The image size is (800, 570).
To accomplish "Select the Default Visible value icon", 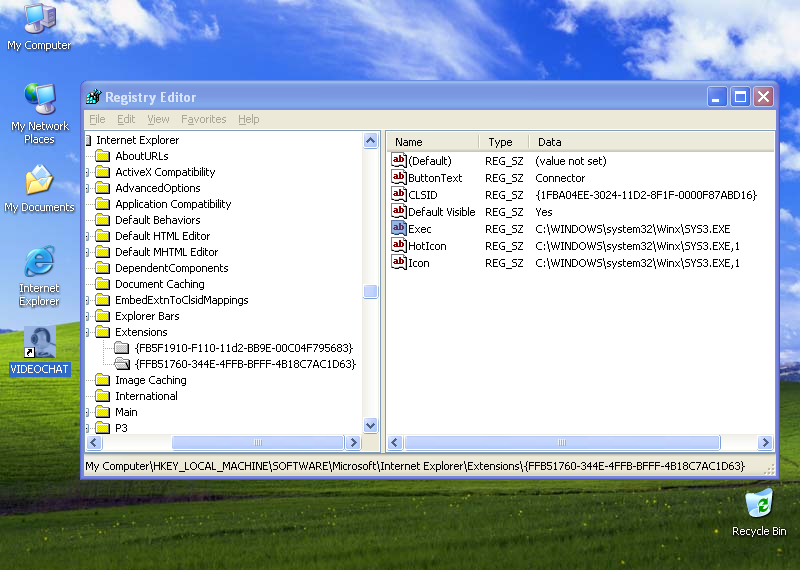I will (399, 211).
